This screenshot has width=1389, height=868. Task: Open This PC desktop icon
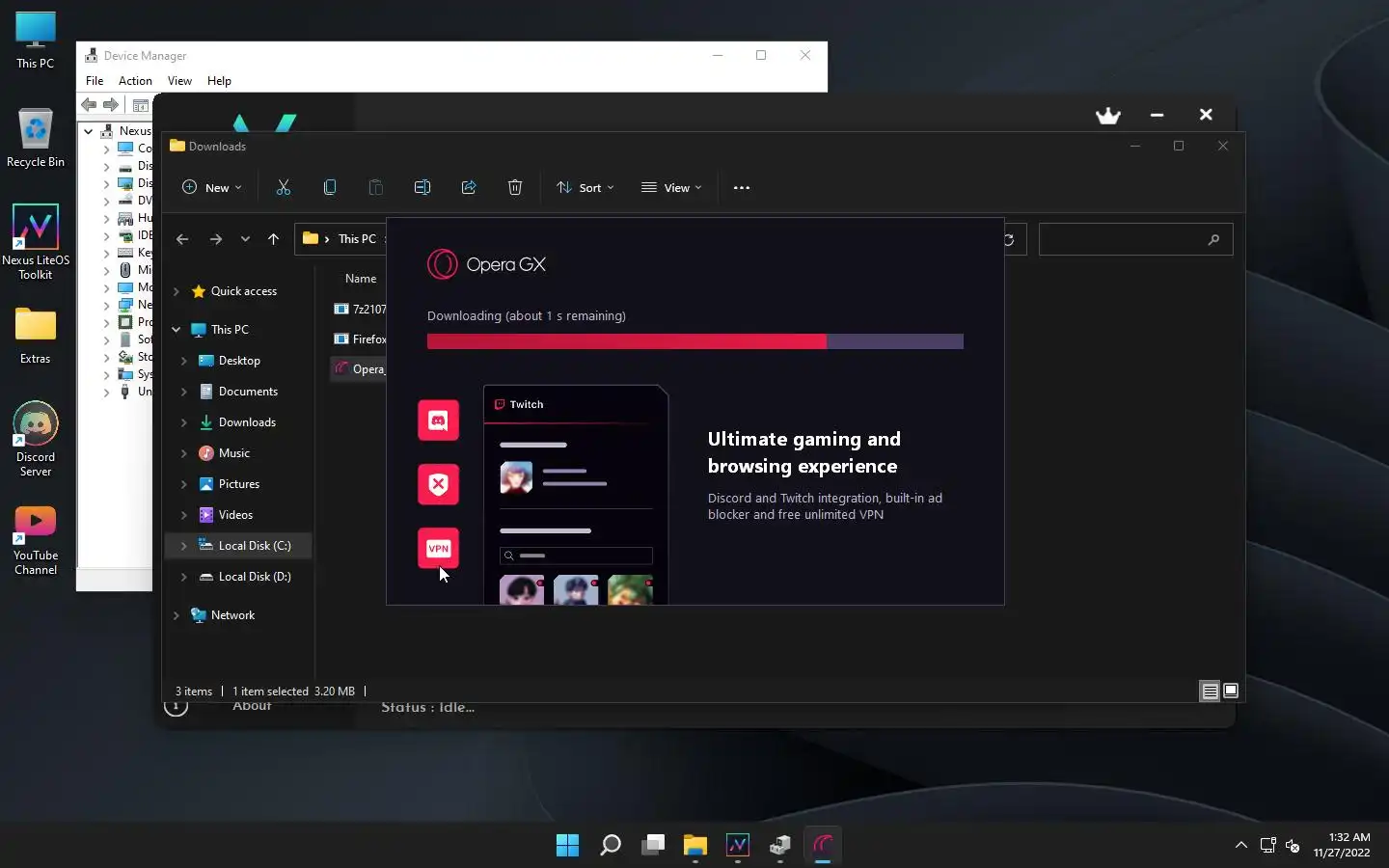tap(36, 41)
